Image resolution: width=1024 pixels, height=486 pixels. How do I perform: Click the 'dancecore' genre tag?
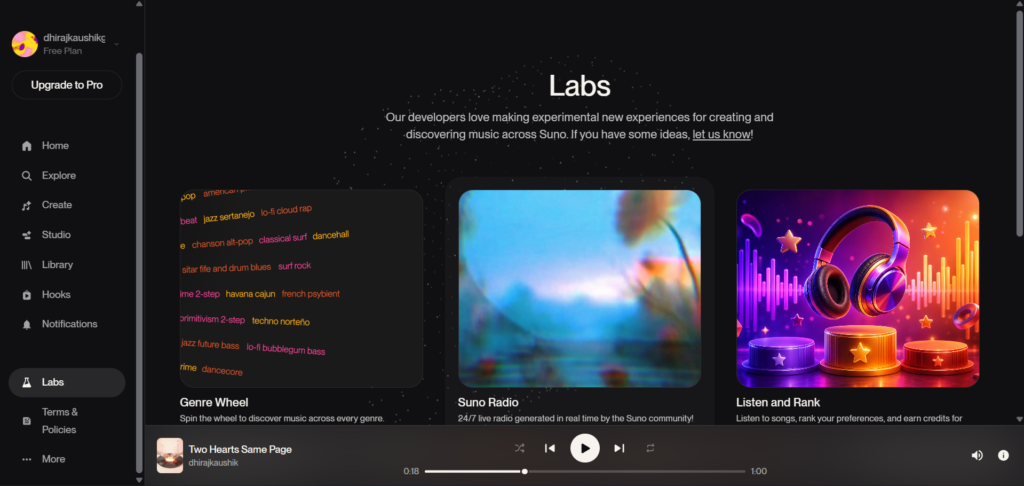(x=222, y=371)
